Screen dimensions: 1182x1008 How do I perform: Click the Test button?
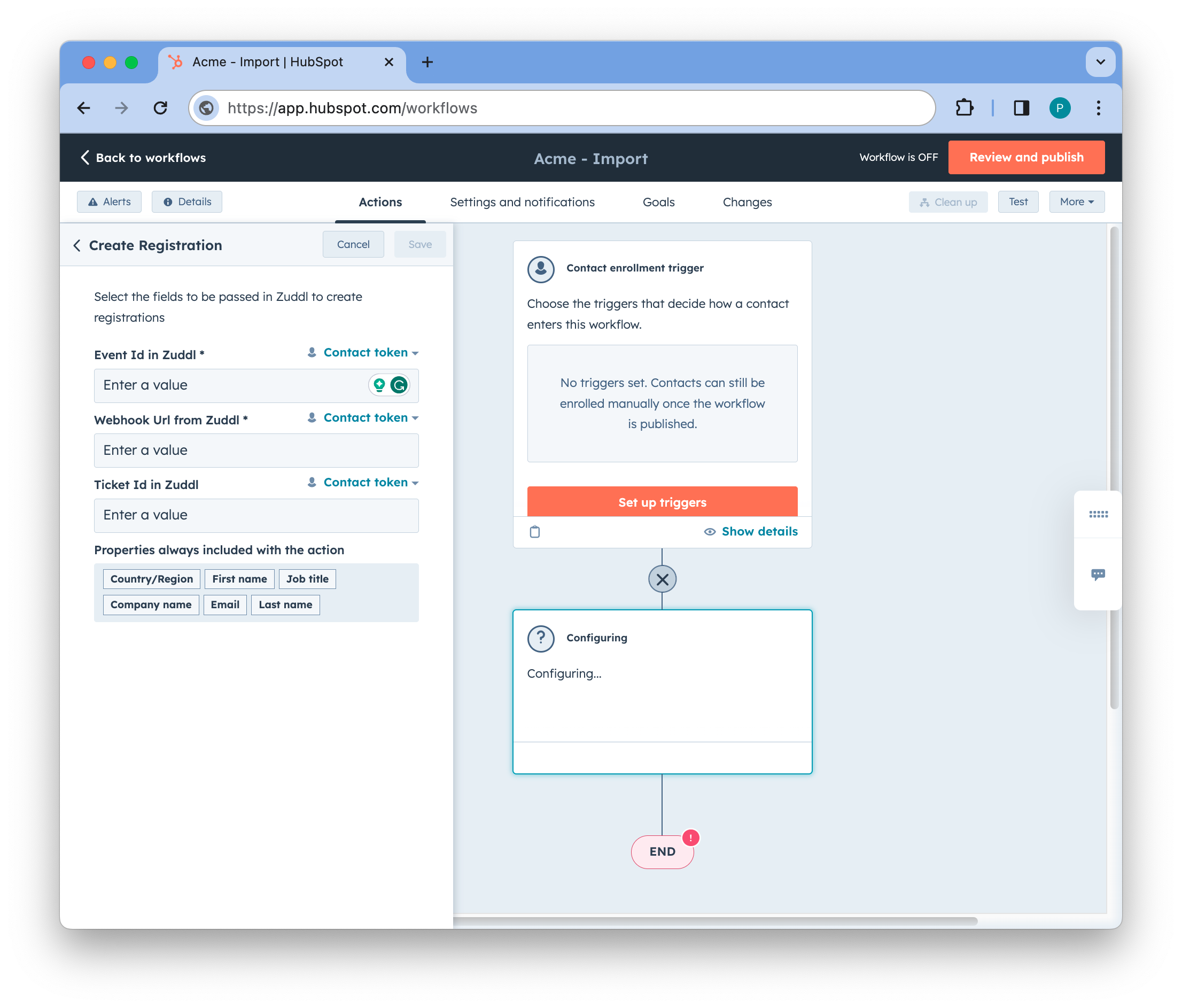(1018, 202)
